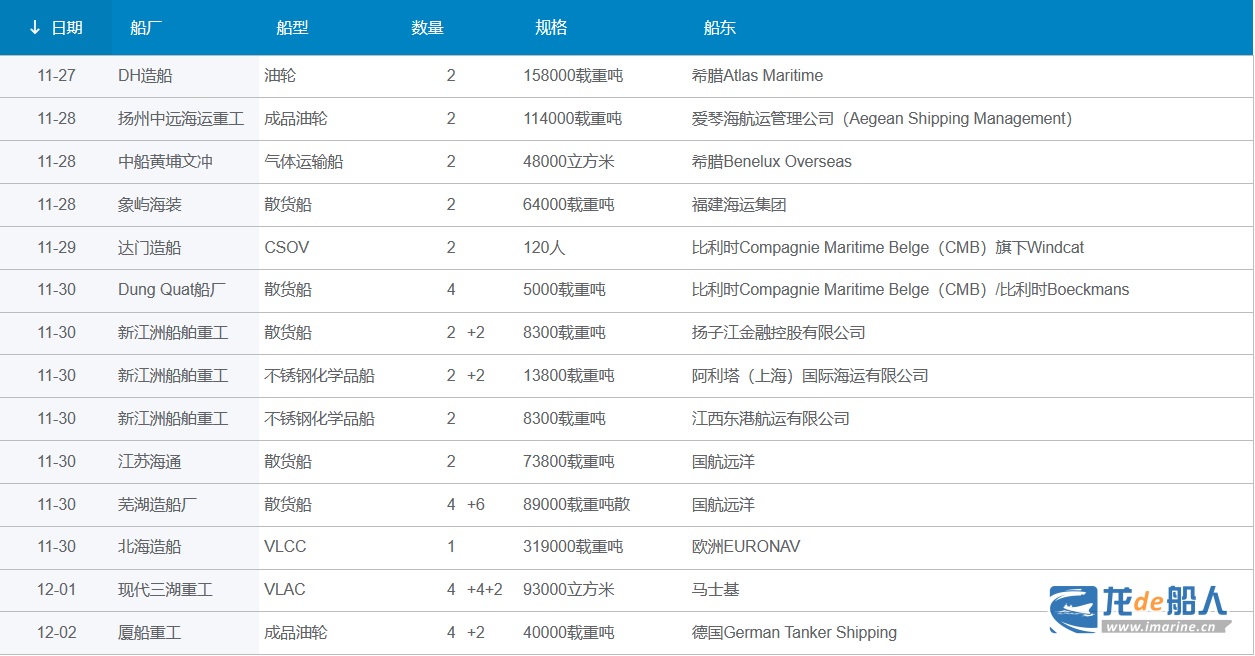Select owner 阿利塔（上海）国际海运有限公司
Image resolution: width=1255 pixels, height=656 pixels.
pyautogui.click(x=810, y=376)
